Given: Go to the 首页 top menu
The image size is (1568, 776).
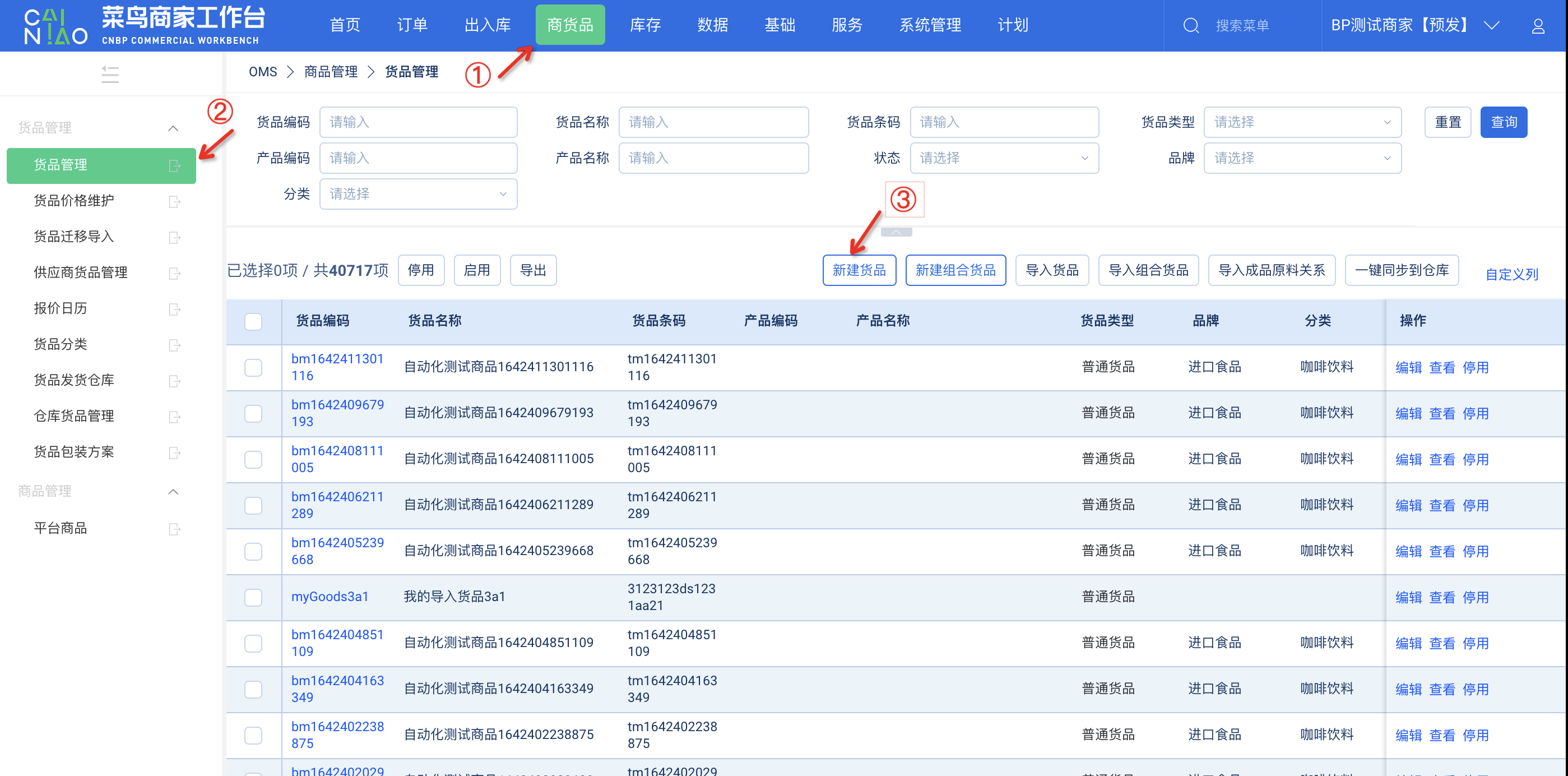Looking at the screenshot, I should (345, 26).
